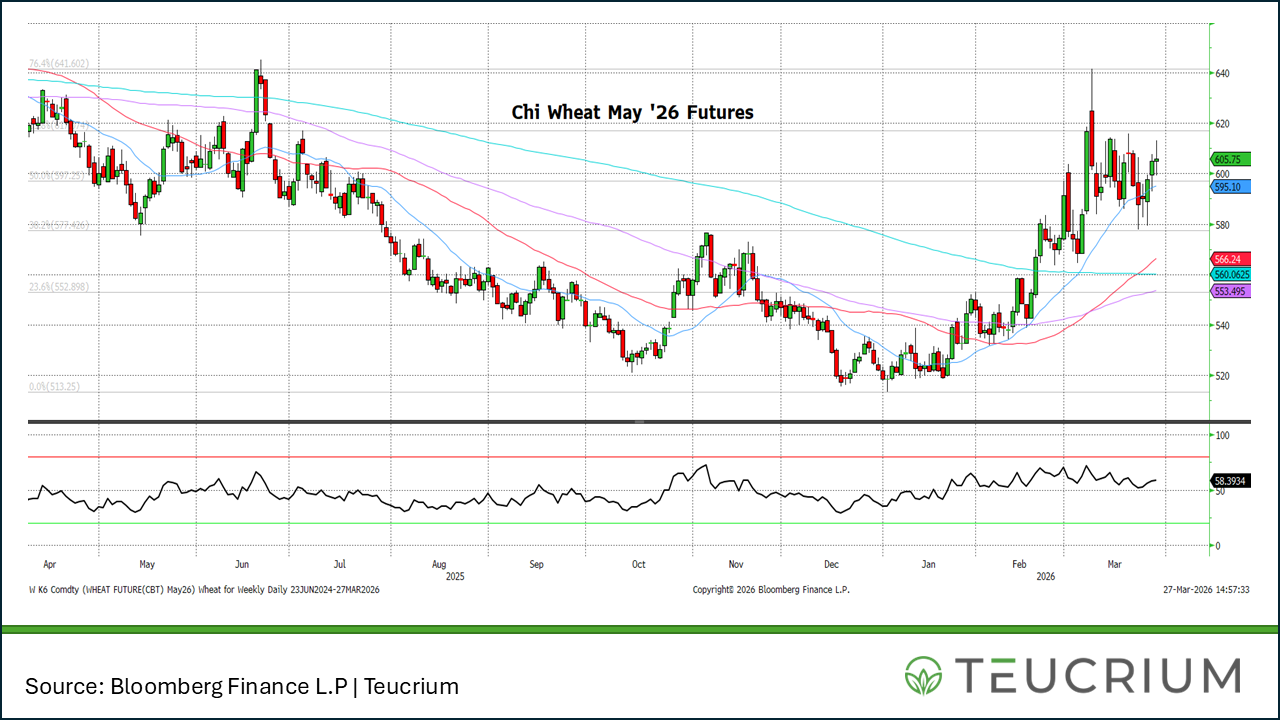Screen dimensions: 1280x720
Task: Click the Bloomberg copyright notice text
Action: (x=770, y=590)
